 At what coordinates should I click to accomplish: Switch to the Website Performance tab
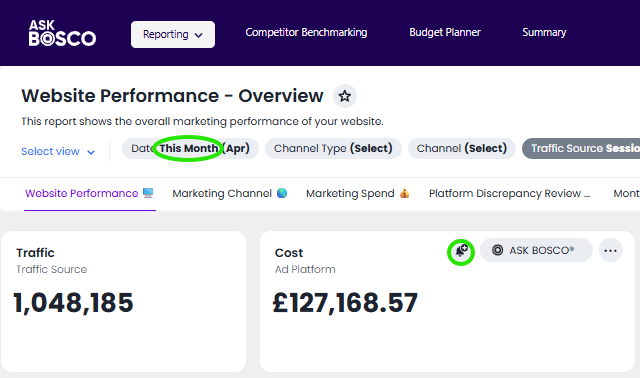89,193
